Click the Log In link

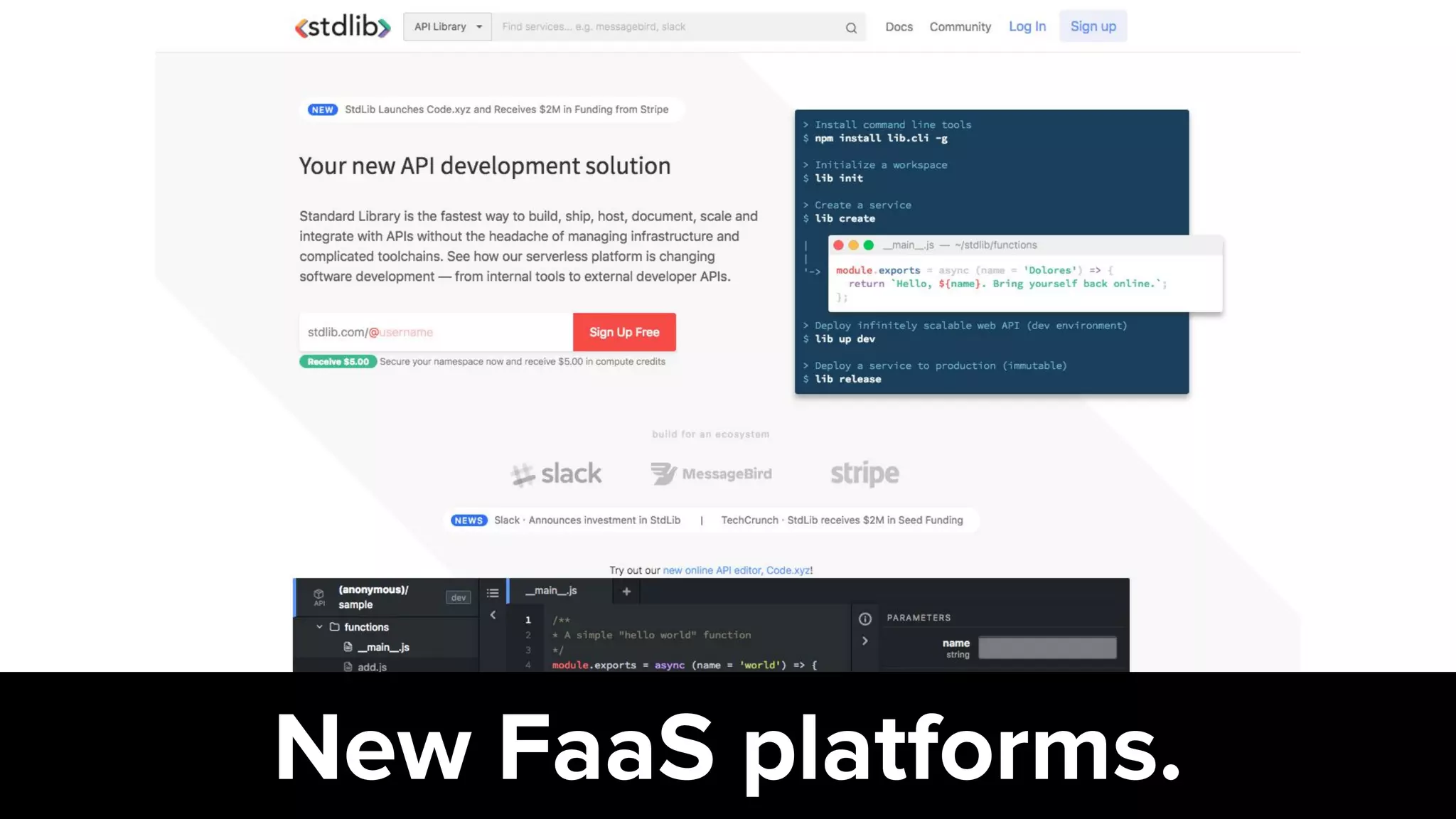pyautogui.click(x=1027, y=26)
